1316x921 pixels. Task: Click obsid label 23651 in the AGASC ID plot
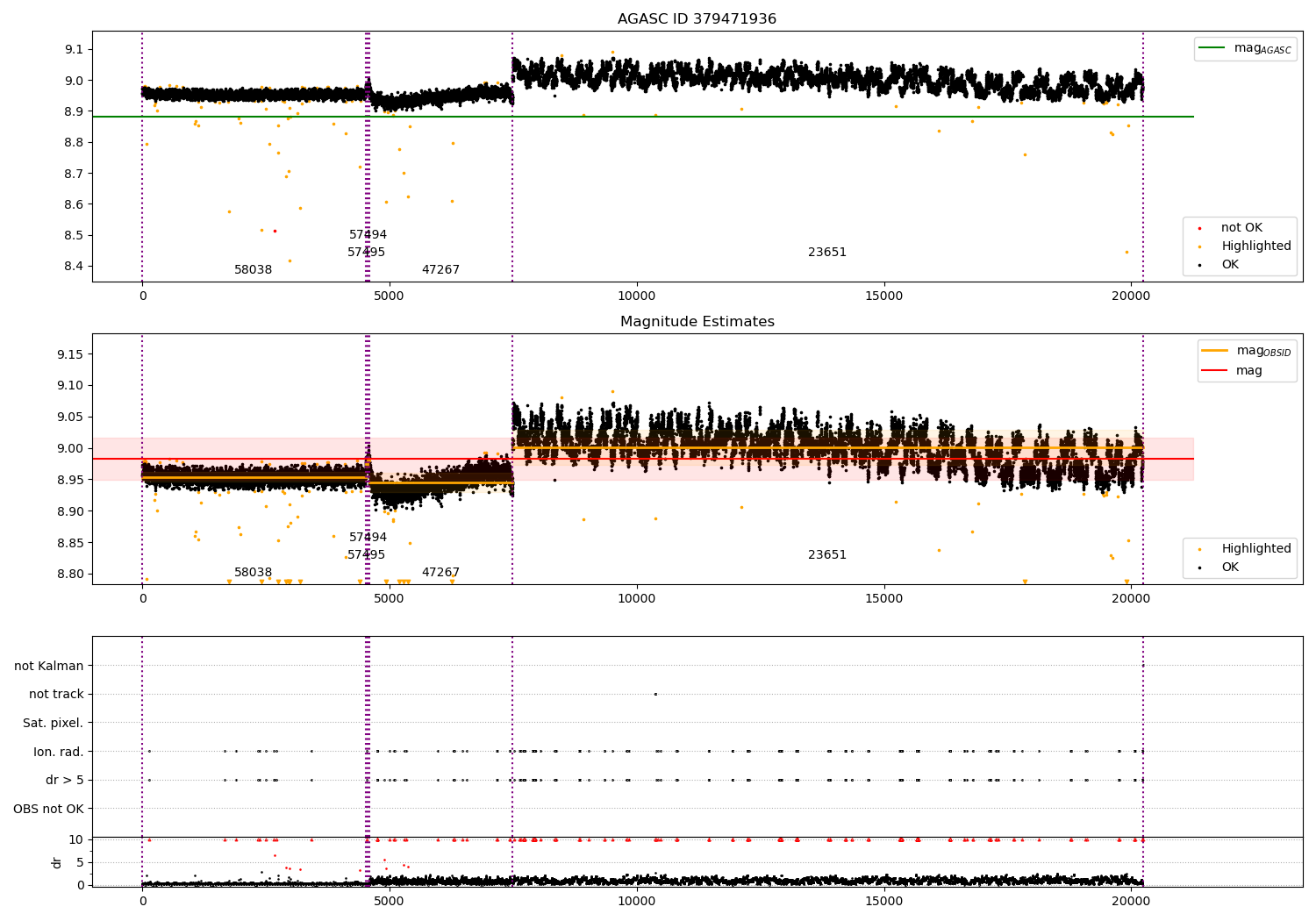(x=827, y=253)
